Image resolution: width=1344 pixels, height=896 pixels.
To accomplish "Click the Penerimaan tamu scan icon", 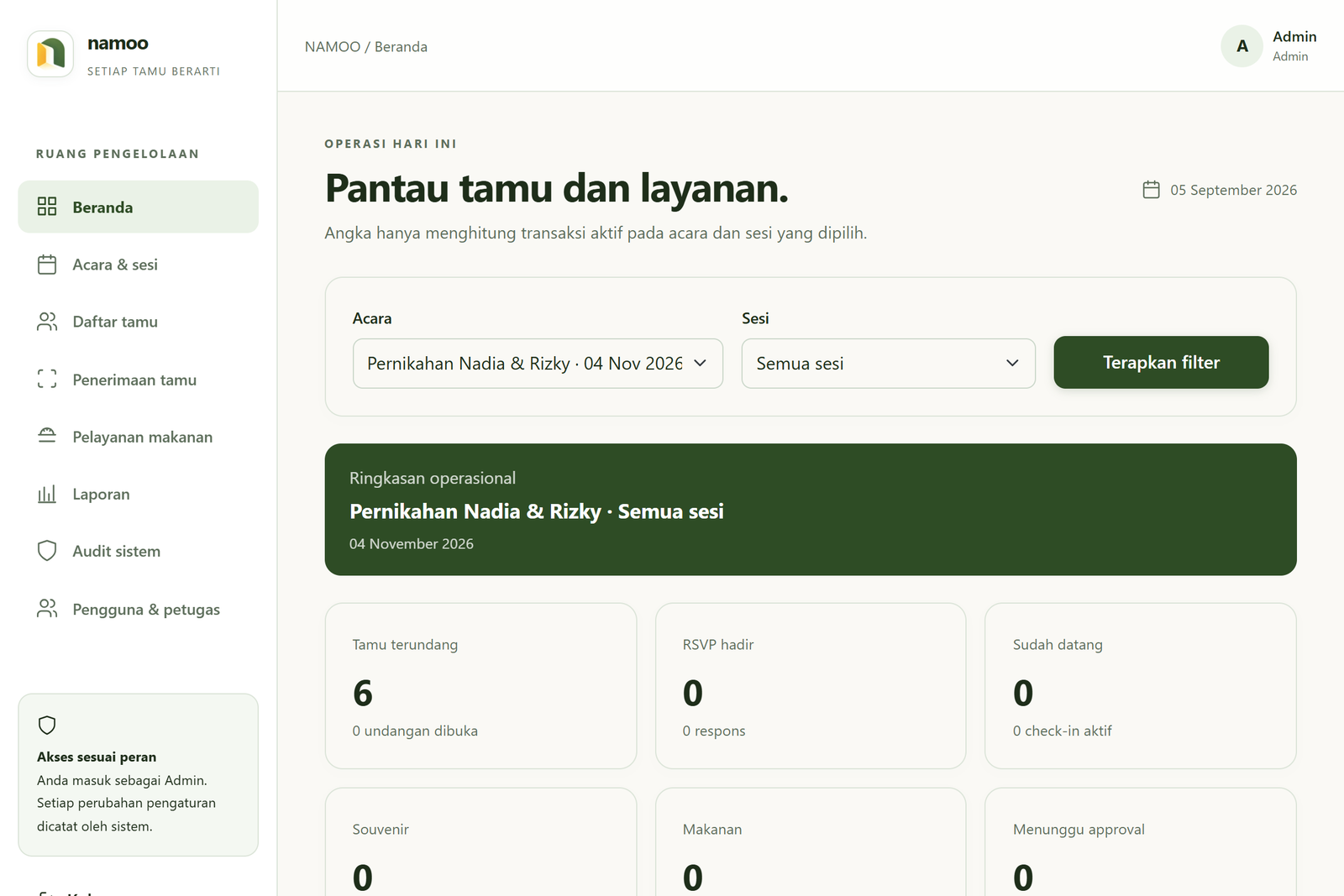I will click(x=47, y=379).
